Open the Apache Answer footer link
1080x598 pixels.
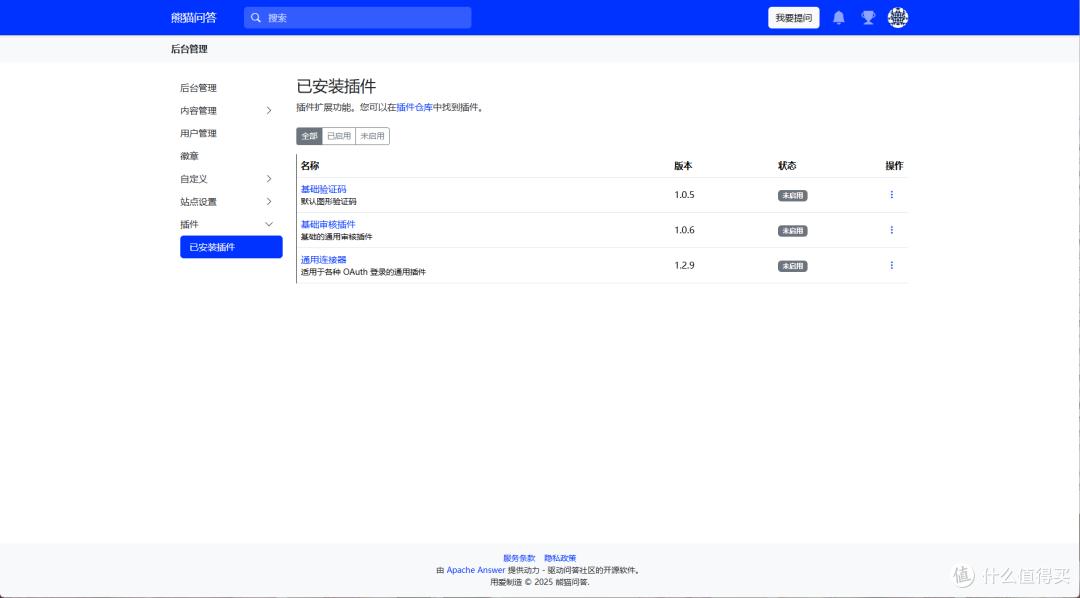coord(476,570)
